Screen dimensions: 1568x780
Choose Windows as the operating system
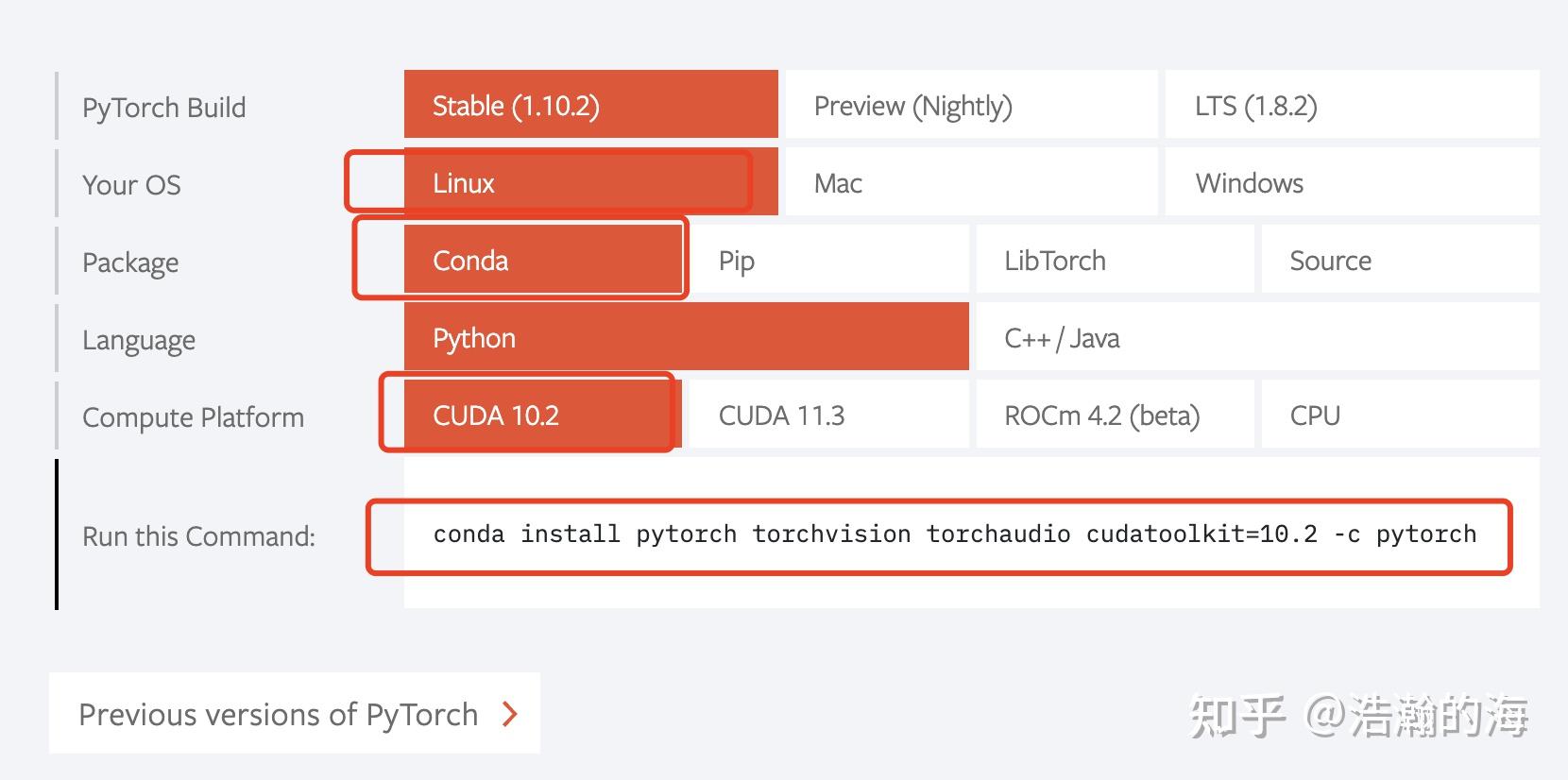1352,183
